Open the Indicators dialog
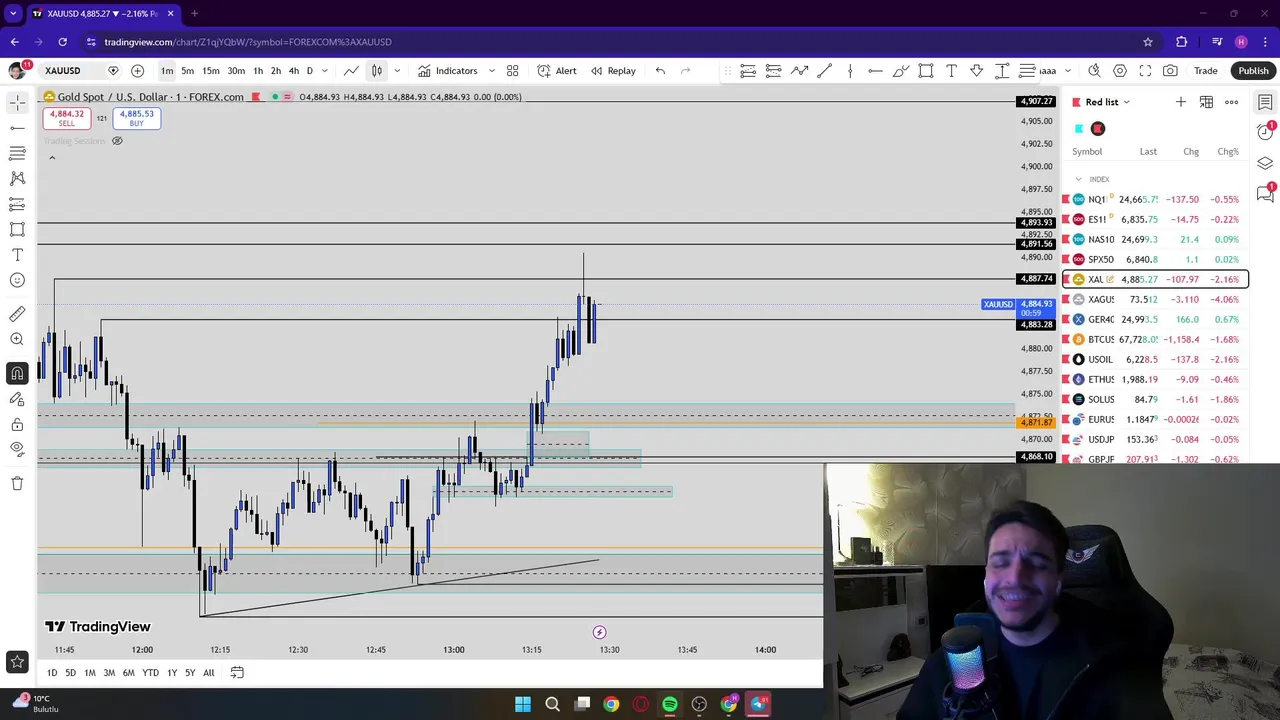Viewport: 1280px width, 720px height. pyautogui.click(x=448, y=71)
